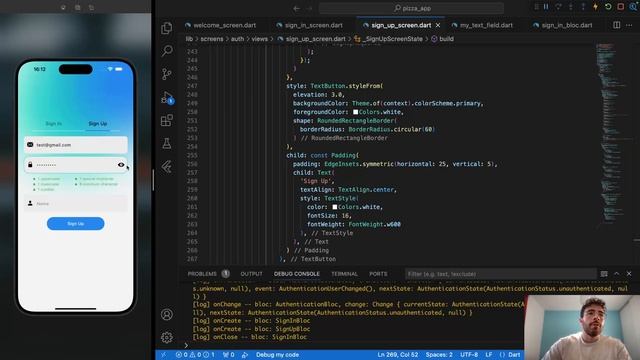Open the editor More Actions menu

pyautogui.click(x=629, y=25)
